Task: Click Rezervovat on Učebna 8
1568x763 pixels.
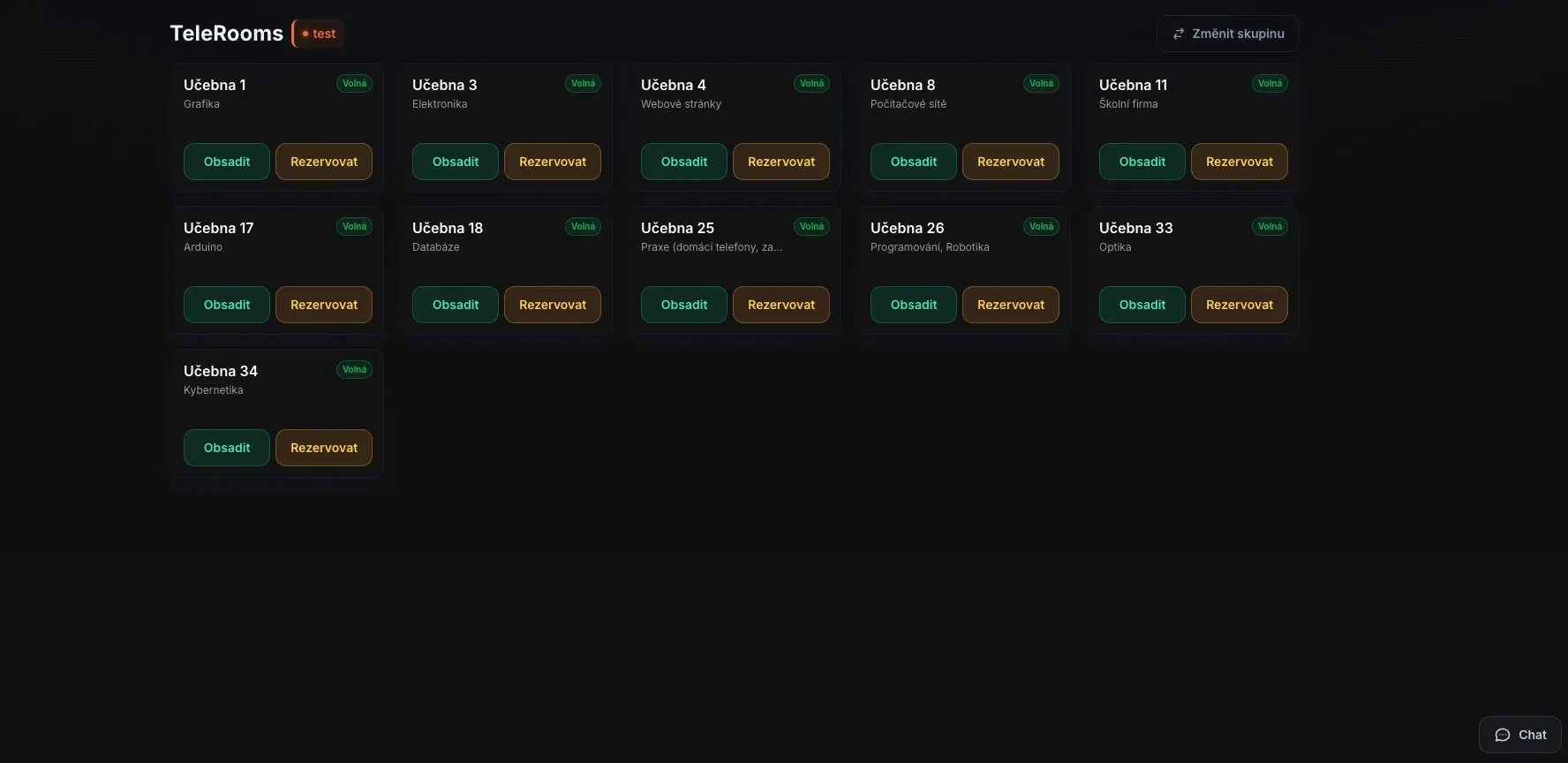Action: coord(1010,162)
